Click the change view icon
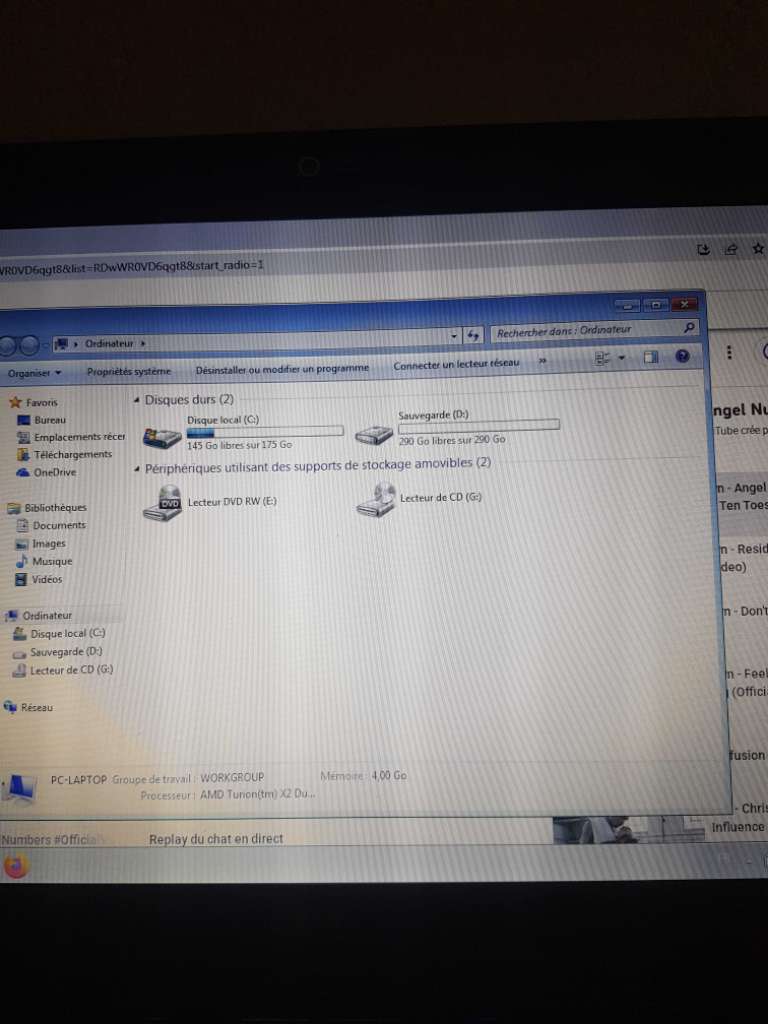The width and height of the screenshot is (768, 1024). pos(602,358)
